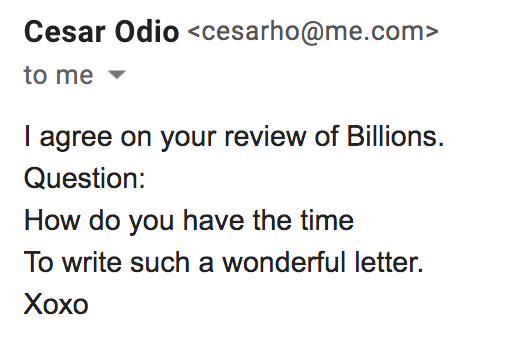Click the word "write" in the body
The height and width of the screenshot is (360, 524).
tap(92, 262)
